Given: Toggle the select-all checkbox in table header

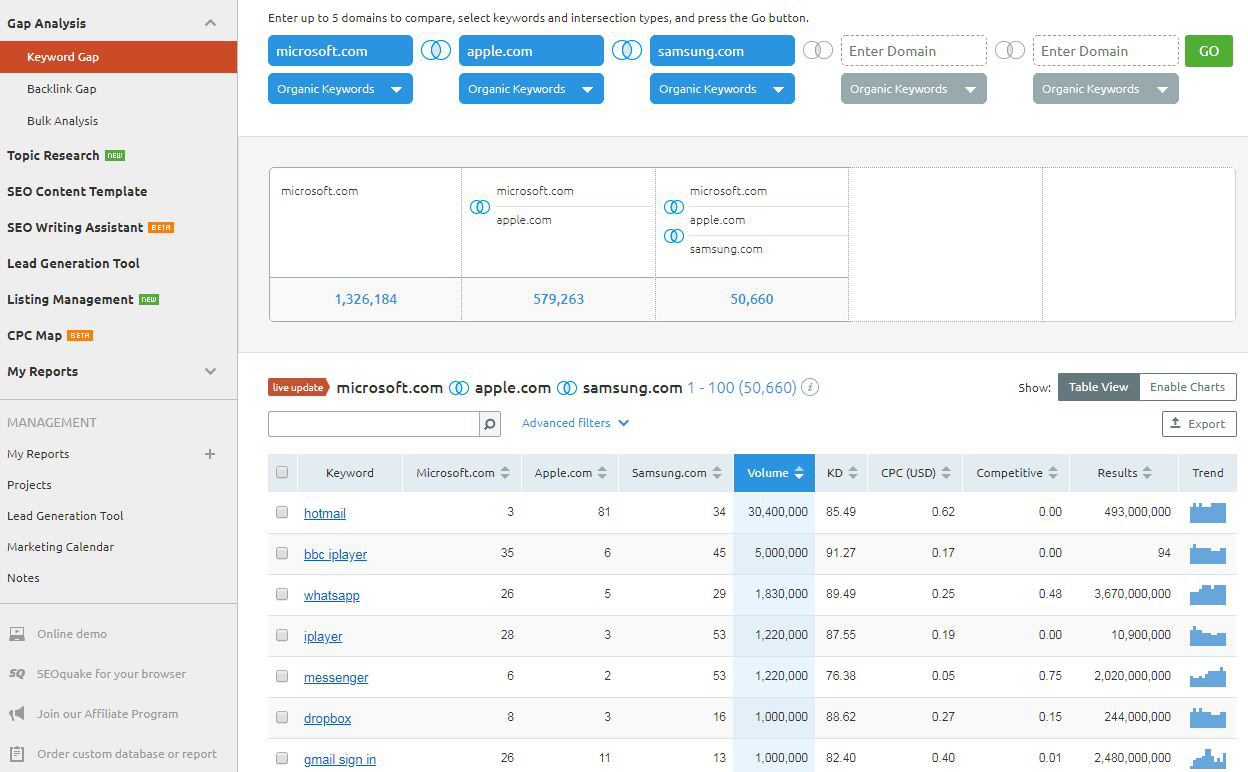Looking at the screenshot, I should [x=282, y=472].
